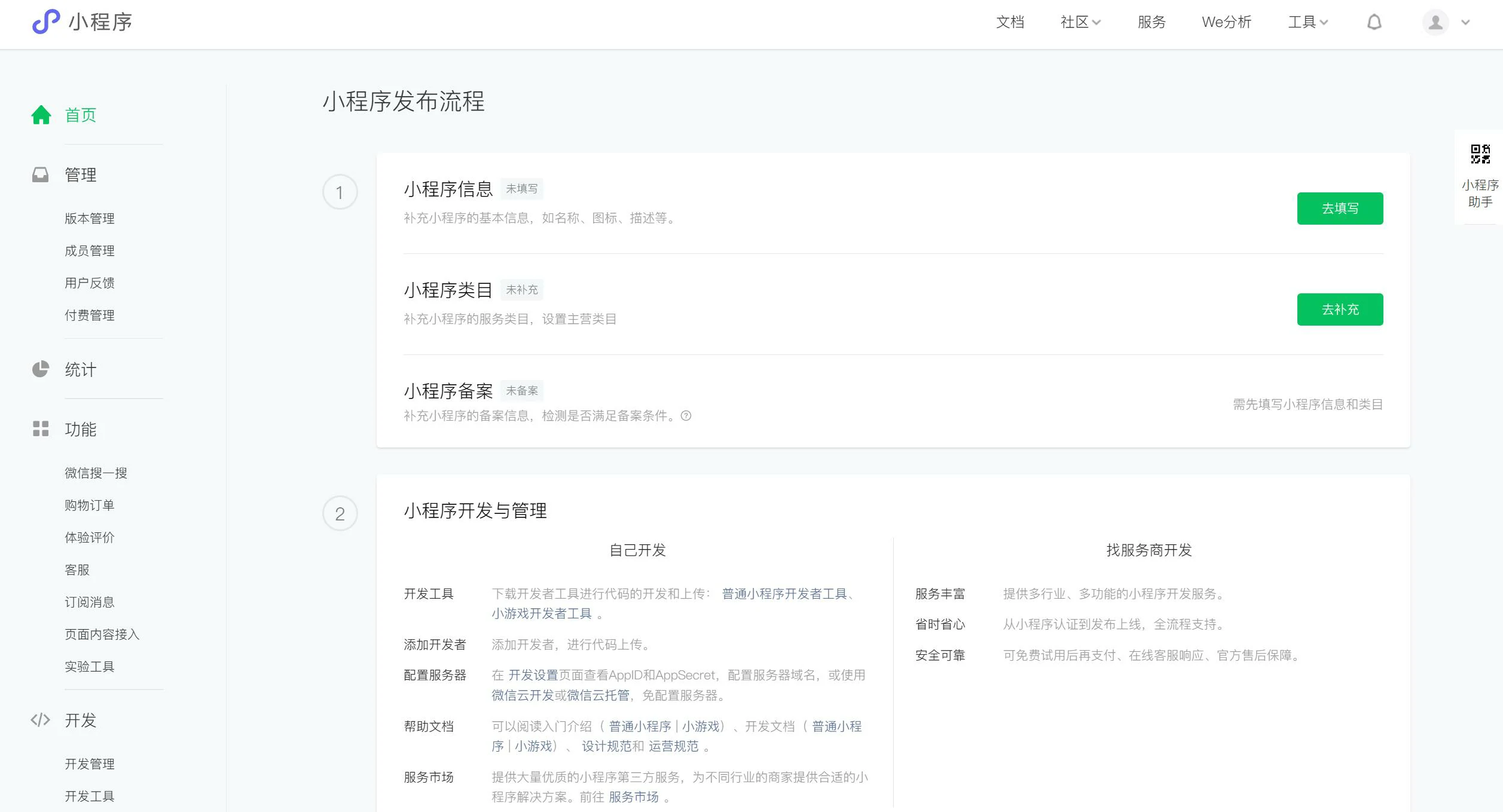Screen dimensions: 1503x812
Task: Click the 未补充 status tag
Action: coord(522,290)
